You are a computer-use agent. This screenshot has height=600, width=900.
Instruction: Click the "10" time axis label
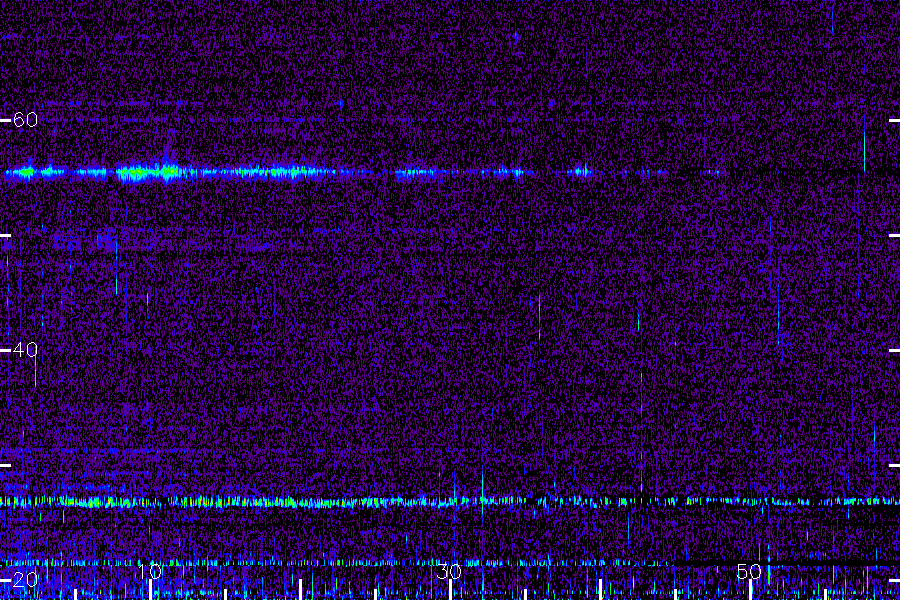[x=150, y=571]
